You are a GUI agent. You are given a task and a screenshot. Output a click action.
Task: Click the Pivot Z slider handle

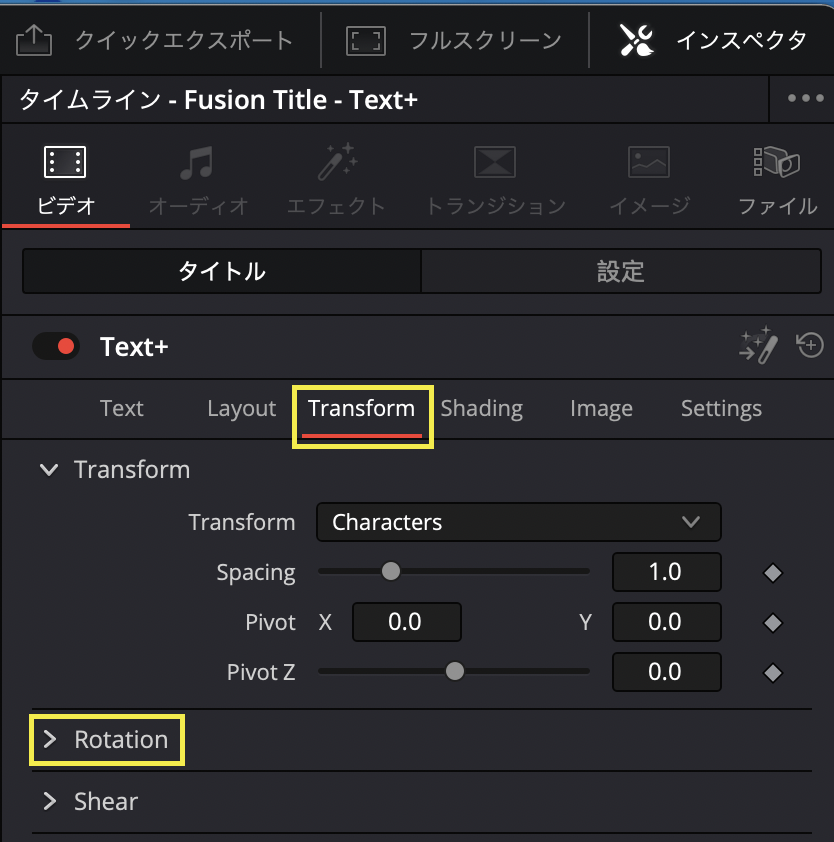455,671
